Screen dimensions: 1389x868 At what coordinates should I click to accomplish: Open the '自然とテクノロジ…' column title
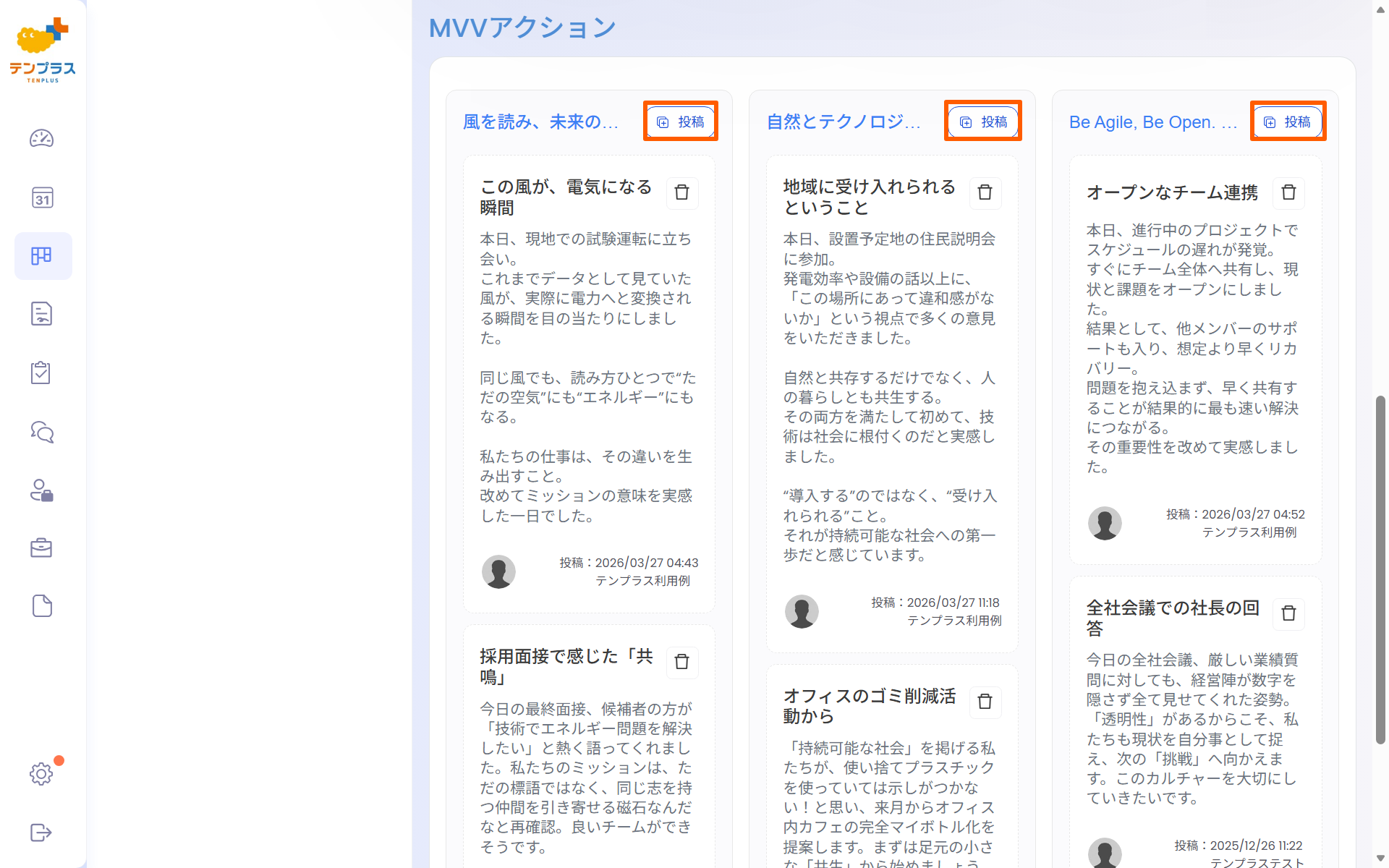(844, 122)
